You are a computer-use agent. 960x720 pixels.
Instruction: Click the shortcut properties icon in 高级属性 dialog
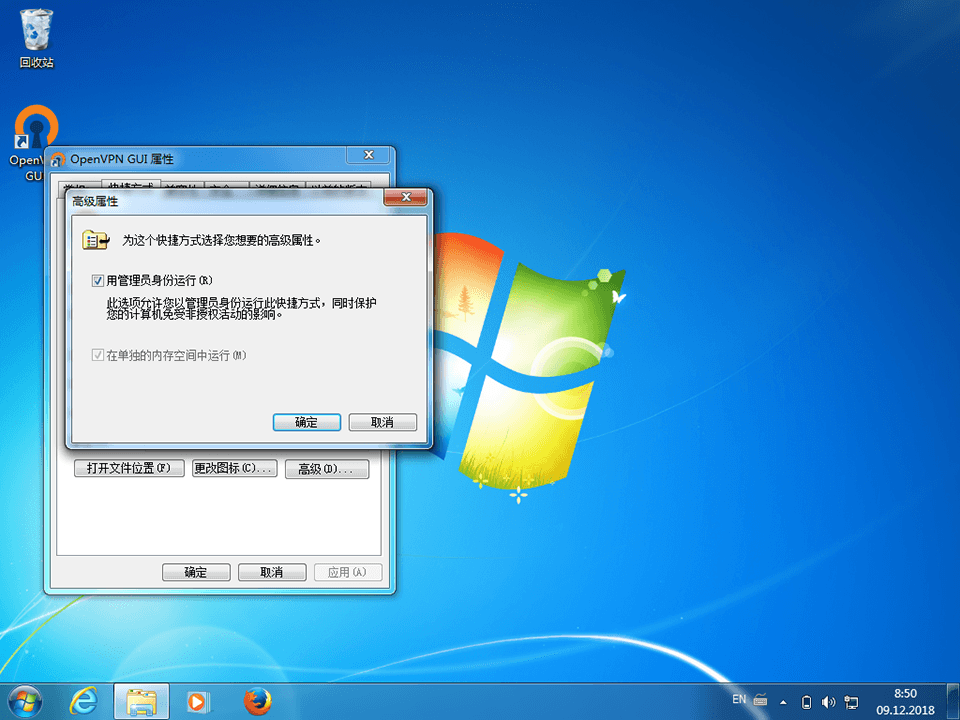click(x=96, y=239)
